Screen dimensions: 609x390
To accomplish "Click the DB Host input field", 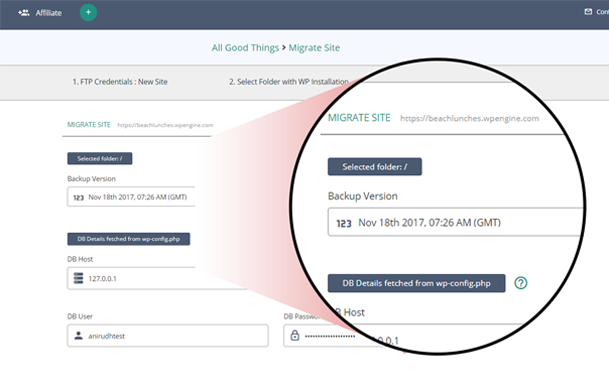I will [x=157, y=278].
